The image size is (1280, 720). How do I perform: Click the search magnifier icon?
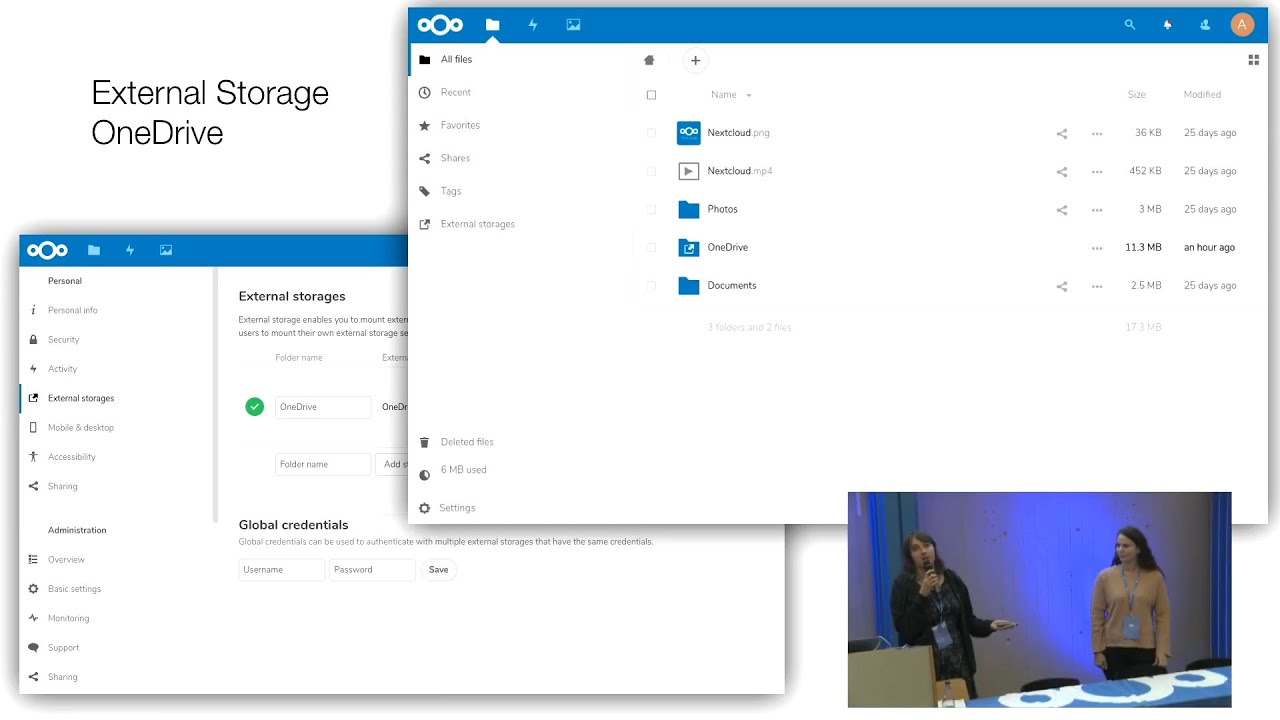[x=1130, y=25]
